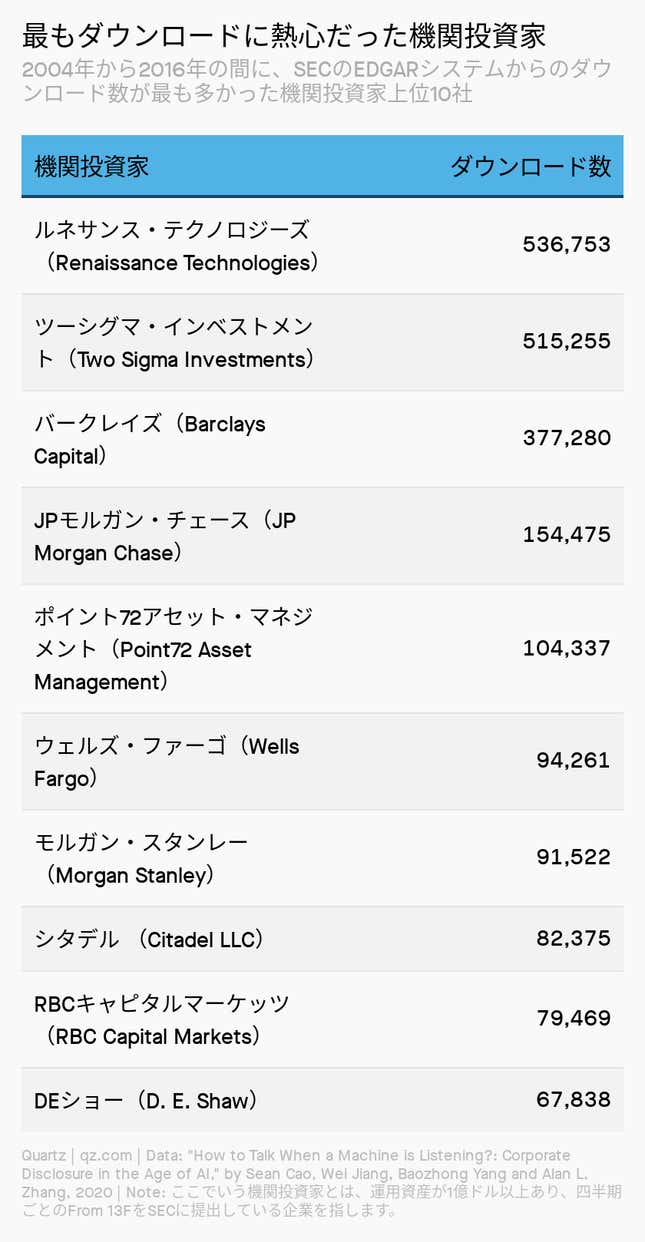The image size is (645, 1242).
Task: Click the ダウンロード数 column header
Action: coord(530,166)
